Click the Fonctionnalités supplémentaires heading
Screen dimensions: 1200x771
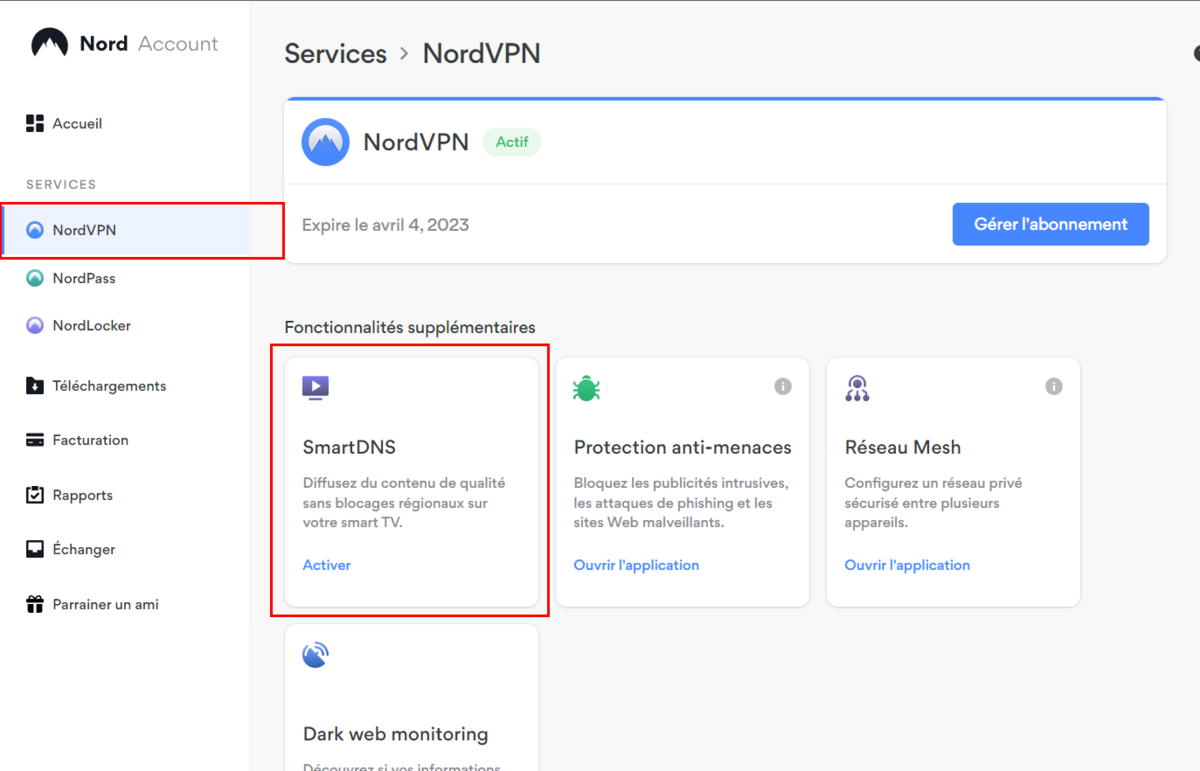(410, 327)
